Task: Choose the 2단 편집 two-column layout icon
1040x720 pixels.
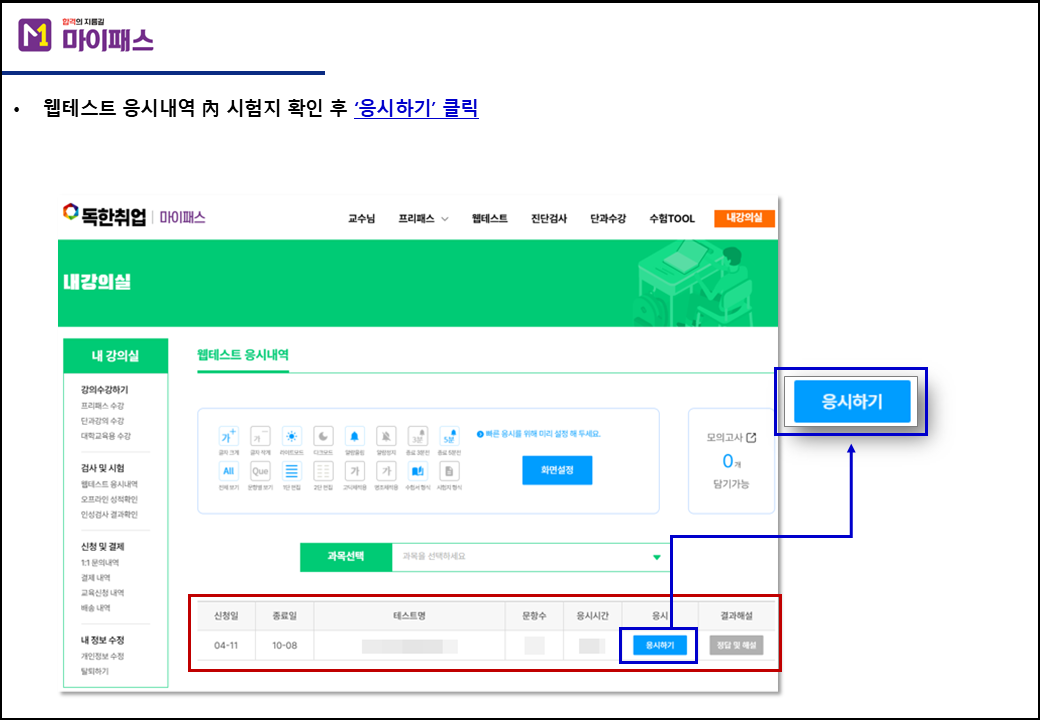Action: coord(323,471)
